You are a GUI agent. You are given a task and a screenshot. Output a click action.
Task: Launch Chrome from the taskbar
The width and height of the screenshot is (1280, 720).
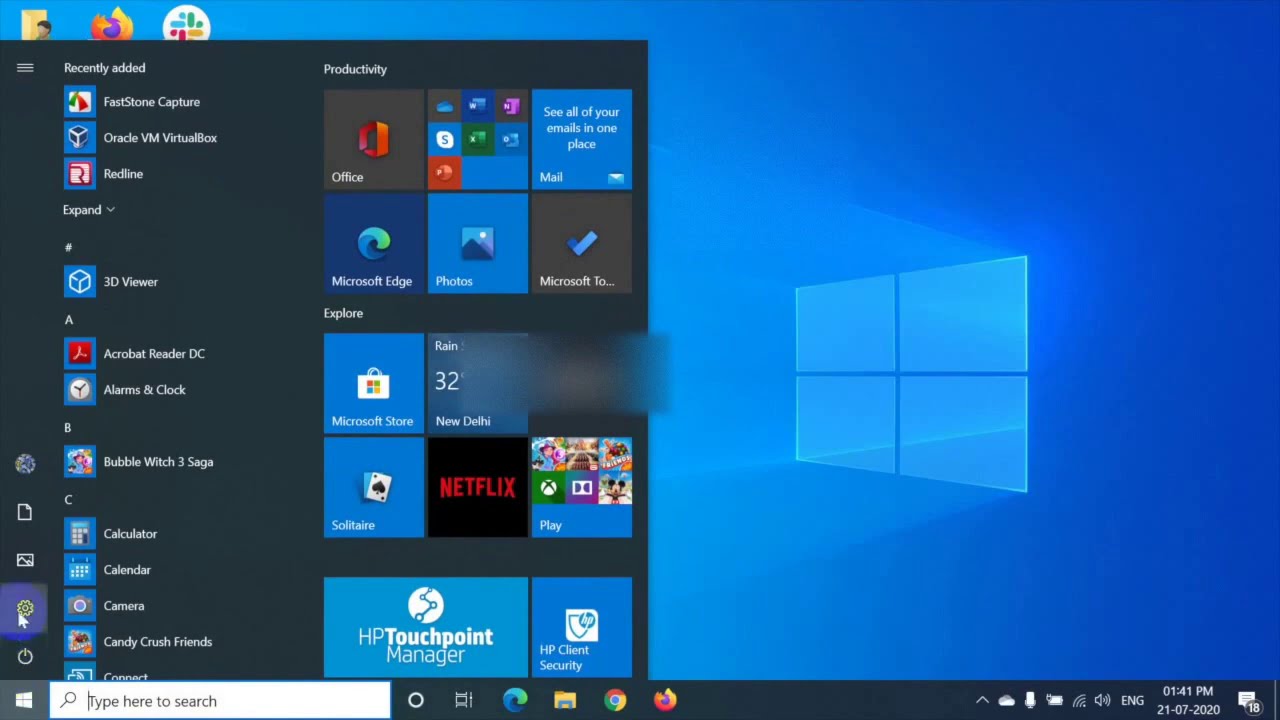point(615,701)
